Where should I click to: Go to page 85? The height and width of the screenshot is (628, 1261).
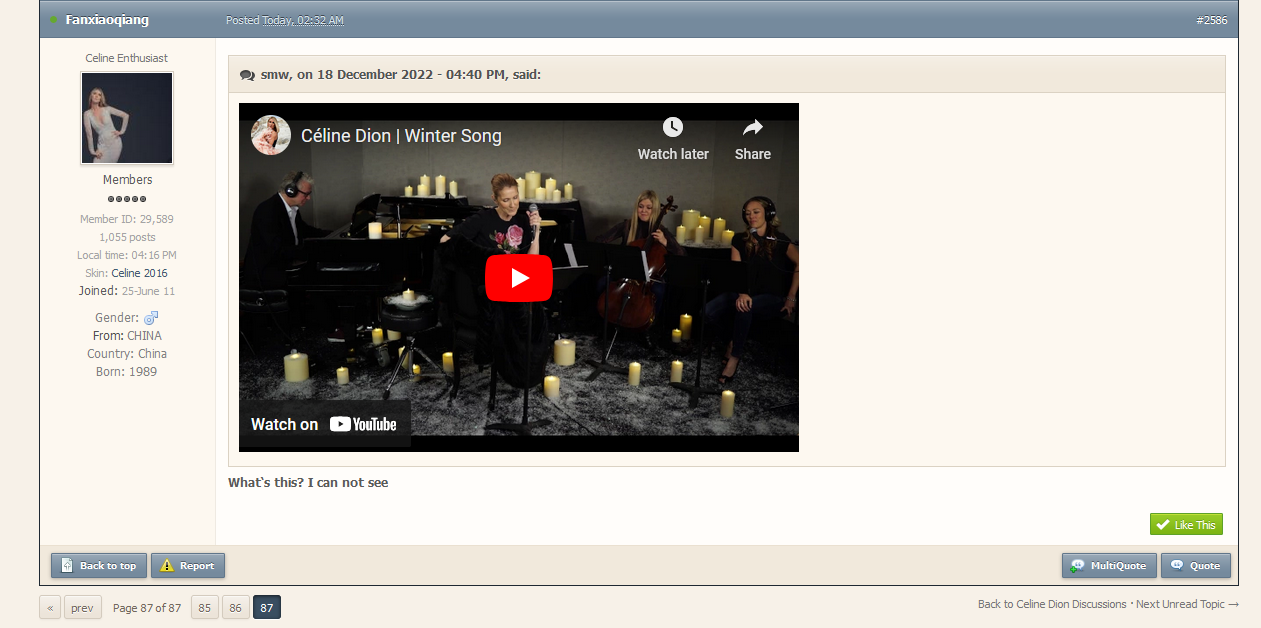click(x=204, y=608)
